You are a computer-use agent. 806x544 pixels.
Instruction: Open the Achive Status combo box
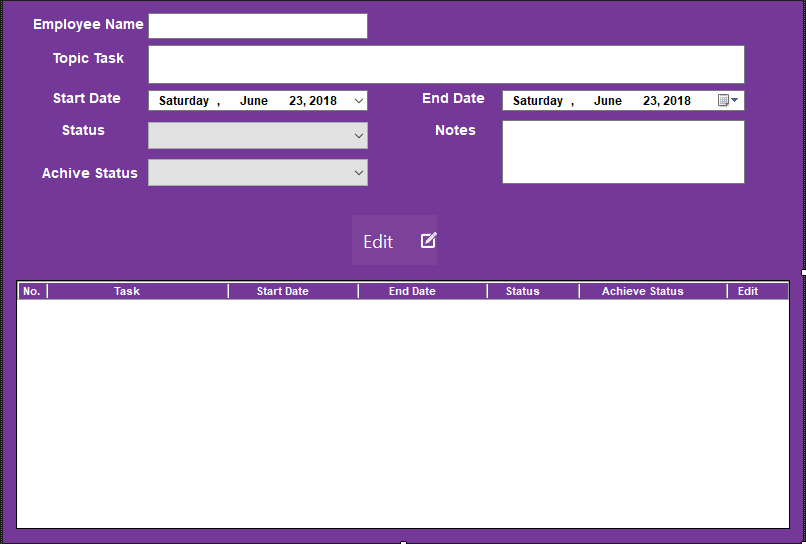[257, 173]
